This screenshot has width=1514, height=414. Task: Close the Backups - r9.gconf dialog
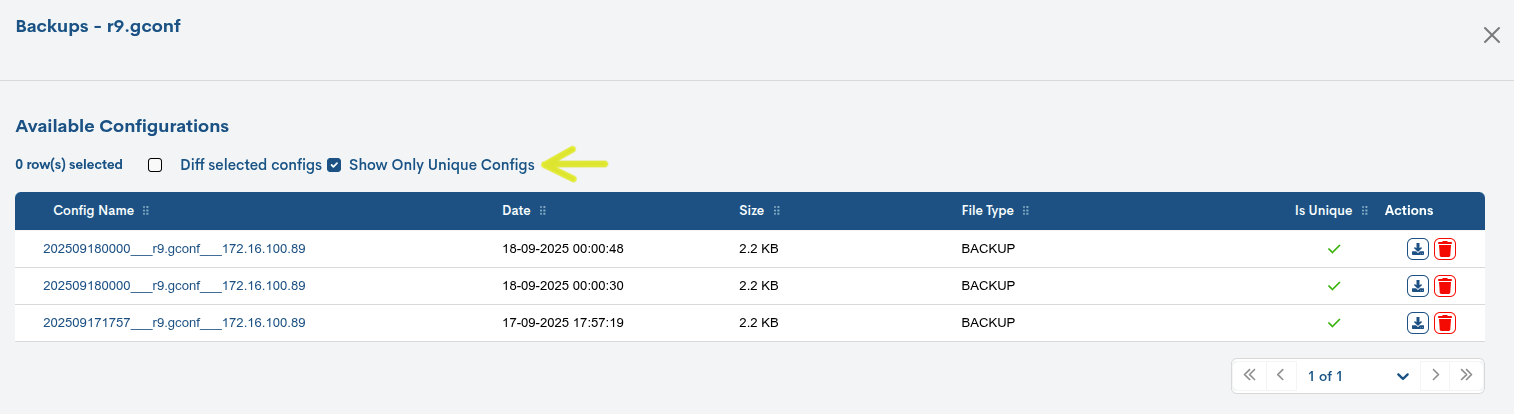click(1491, 35)
